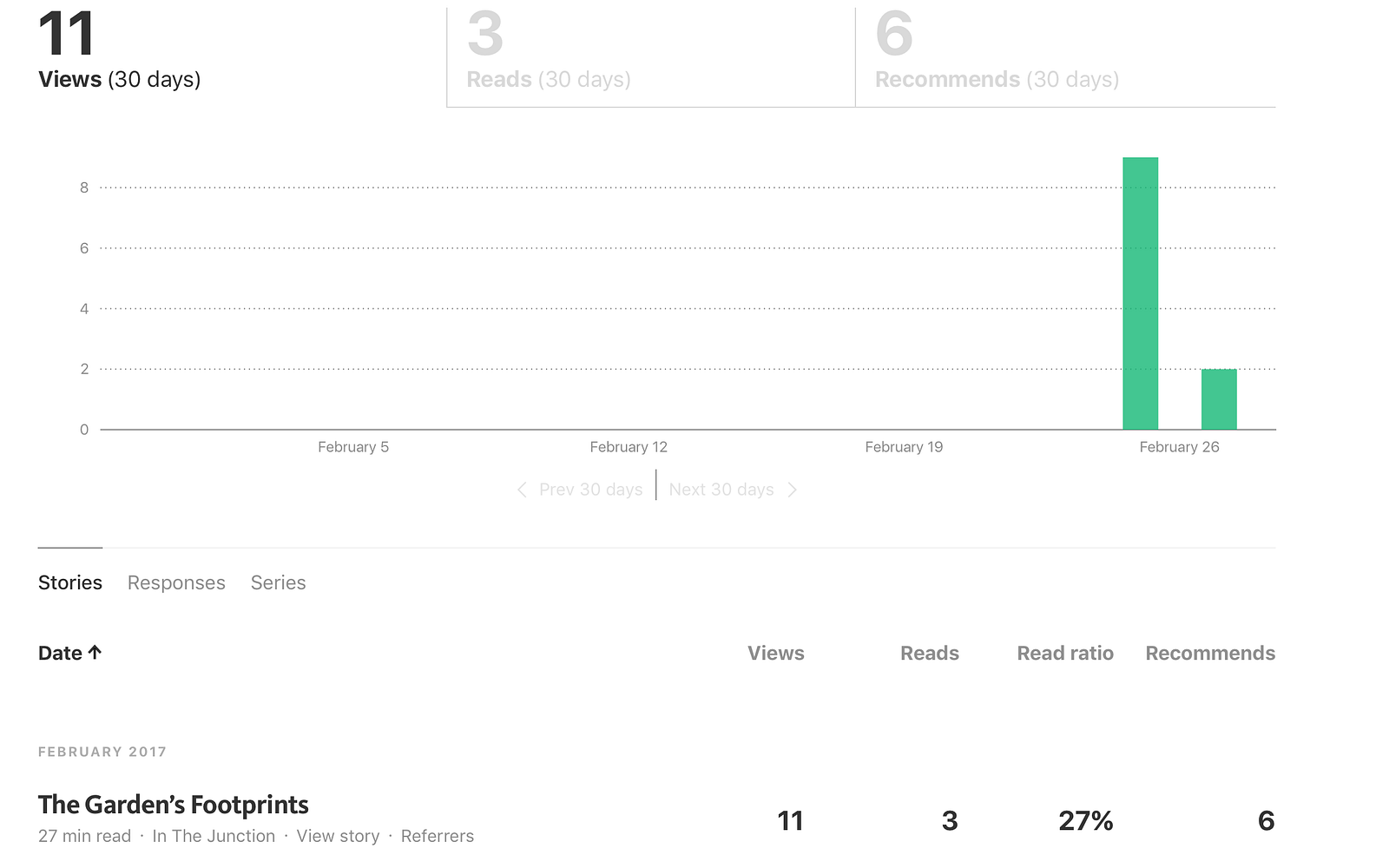
Task: Sort stories by the Date column
Action: pyautogui.click(x=60, y=653)
